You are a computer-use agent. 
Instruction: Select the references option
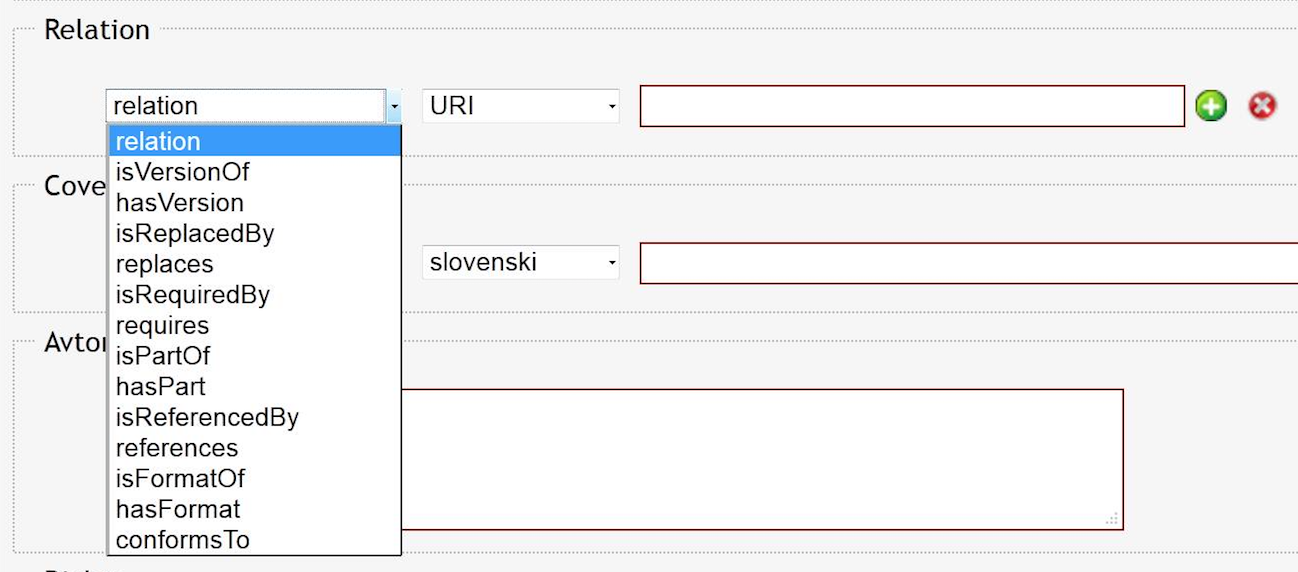[x=177, y=448]
